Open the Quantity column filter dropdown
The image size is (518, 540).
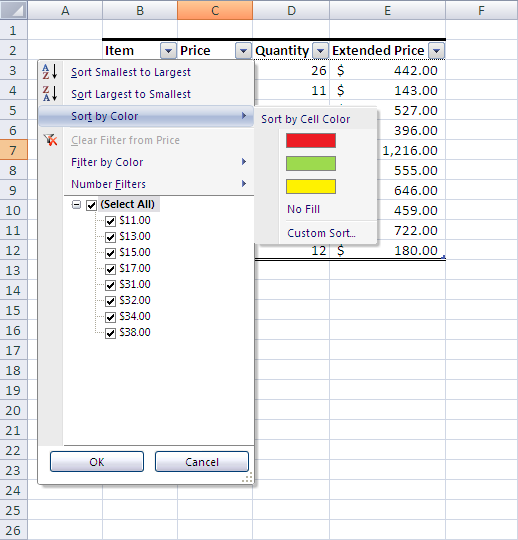pos(320,51)
